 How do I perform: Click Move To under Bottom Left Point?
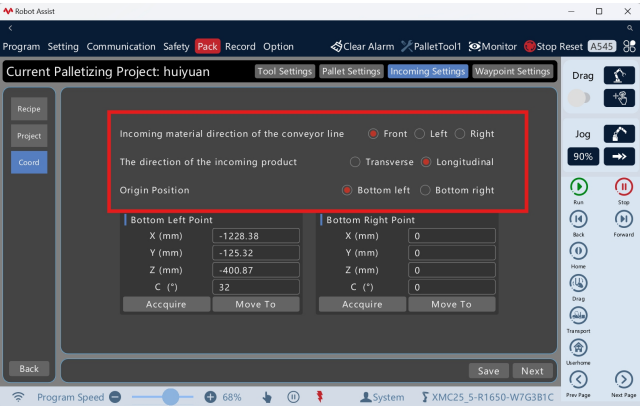[256, 304]
